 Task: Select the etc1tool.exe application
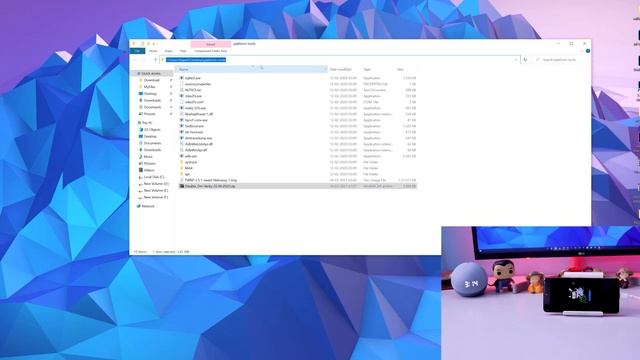tap(298, 132)
